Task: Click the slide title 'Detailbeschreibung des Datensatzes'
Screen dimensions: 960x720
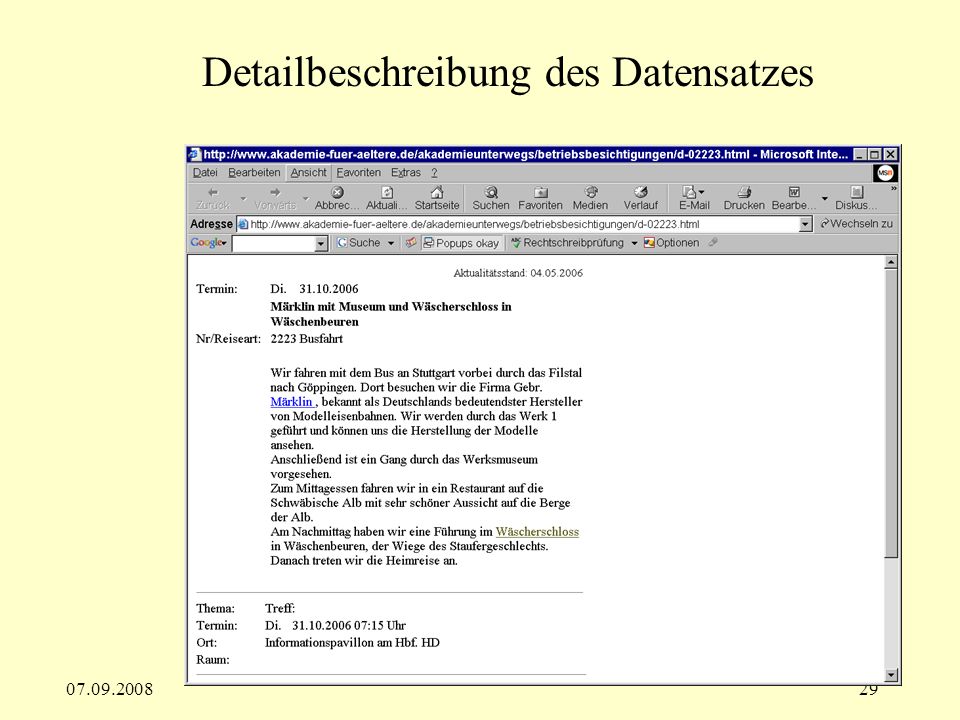Action: point(508,73)
